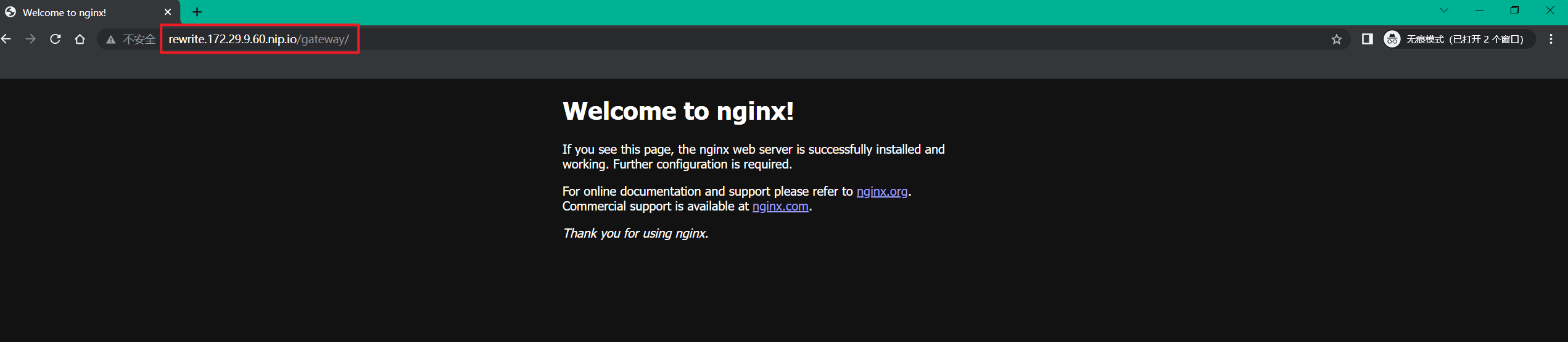Open a new tab with the plus button
The height and width of the screenshot is (342, 1568).
197,12
